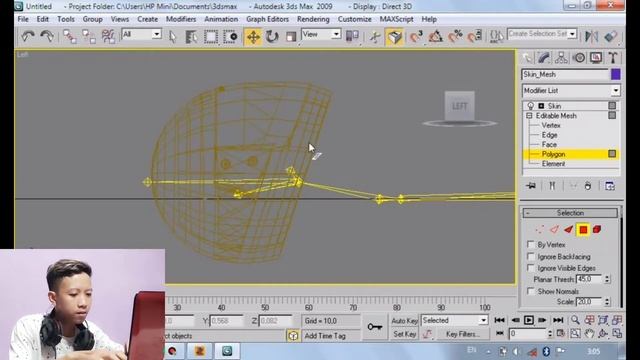
Task: Click Rectangular Selection Region icon
Action: [211, 37]
